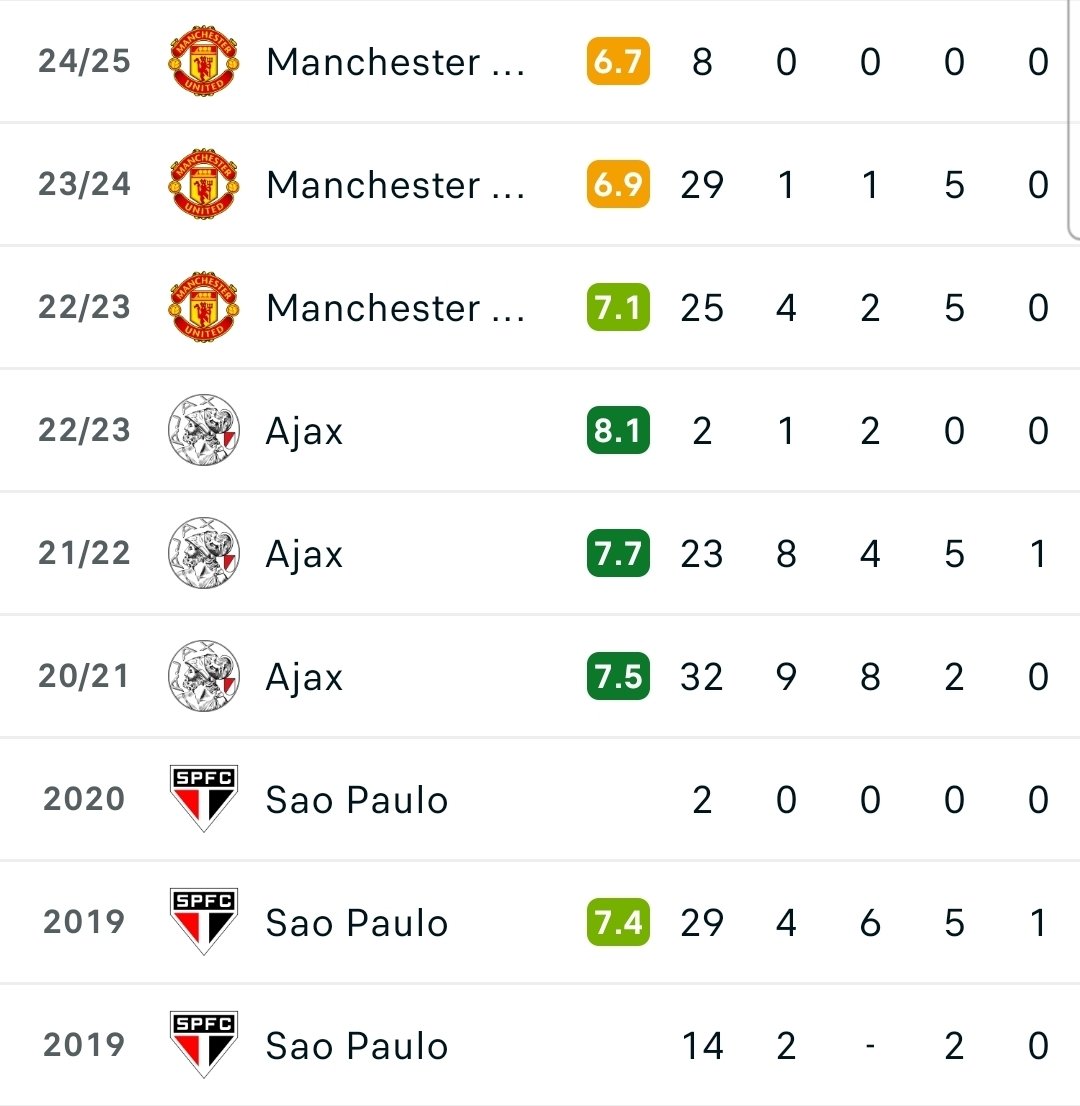
Task: Tap Ajax crest in 20/21 row
Action: tap(204, 676)
